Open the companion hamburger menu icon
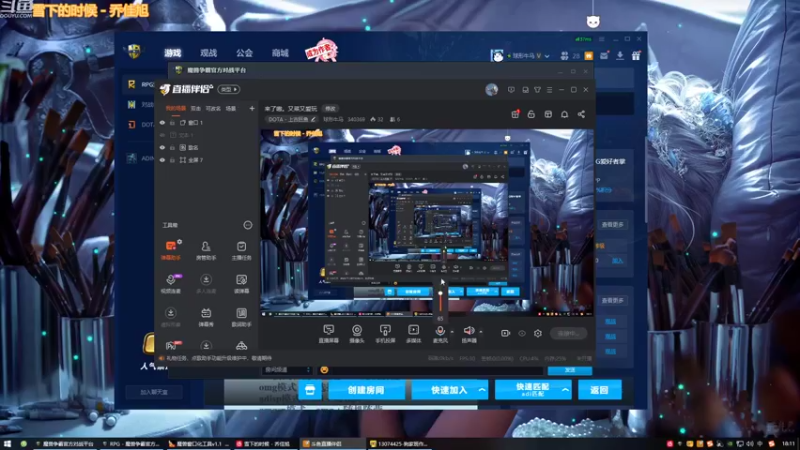 pos(549,90)
